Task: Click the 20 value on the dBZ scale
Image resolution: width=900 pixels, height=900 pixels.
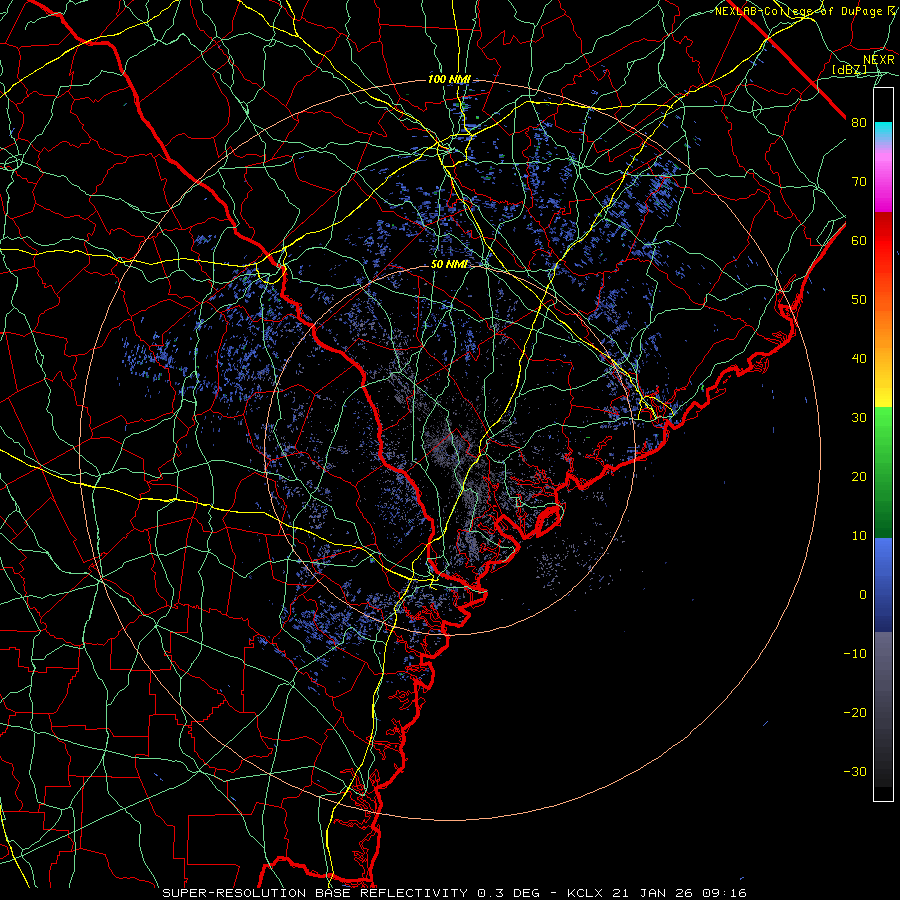Action: click(x=859, y=477)
